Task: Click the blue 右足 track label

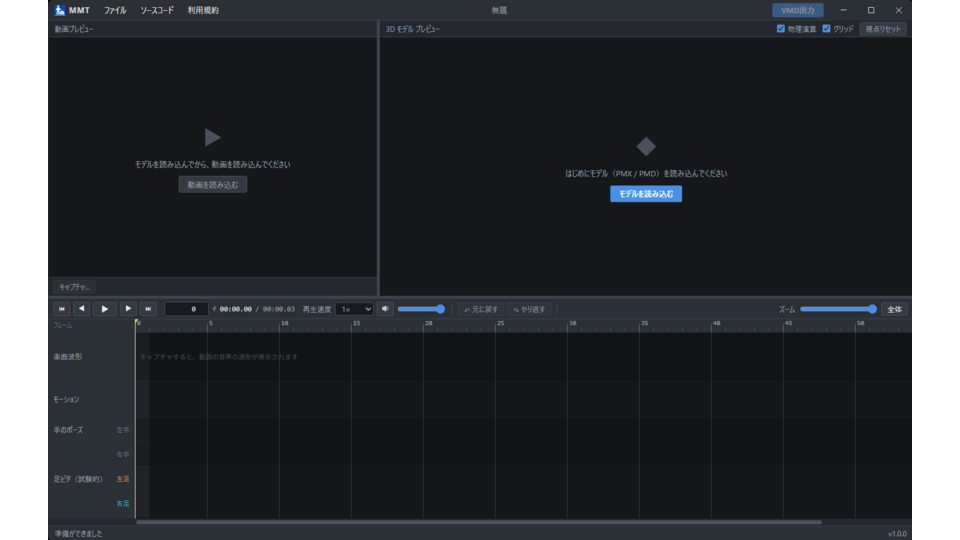Action: pos(123,504)
